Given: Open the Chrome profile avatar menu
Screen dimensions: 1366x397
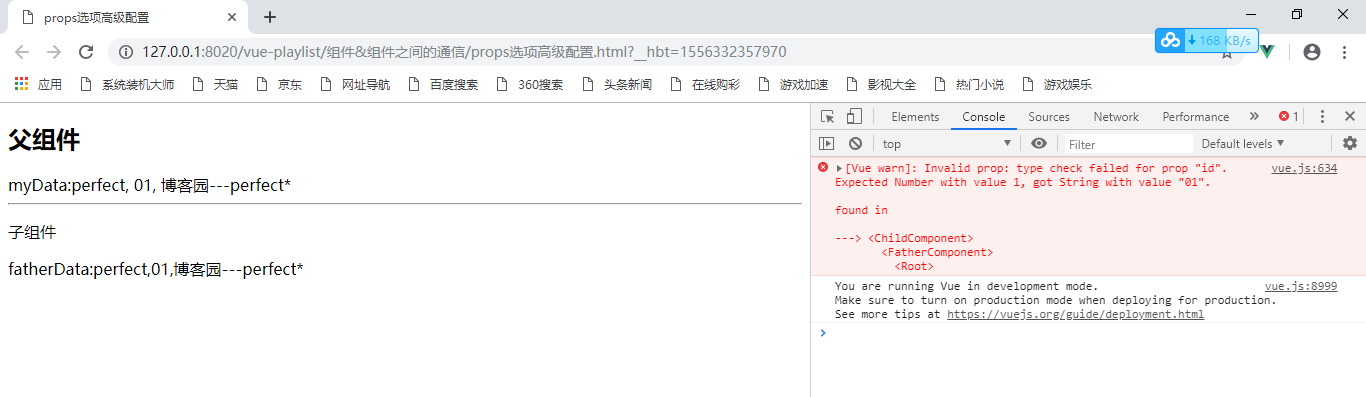Looking at the screenshot, I should tap(1312, 52).
